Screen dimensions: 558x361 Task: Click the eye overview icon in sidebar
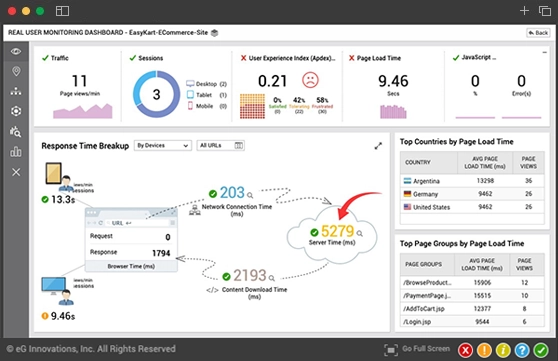(x=16, y=52)
